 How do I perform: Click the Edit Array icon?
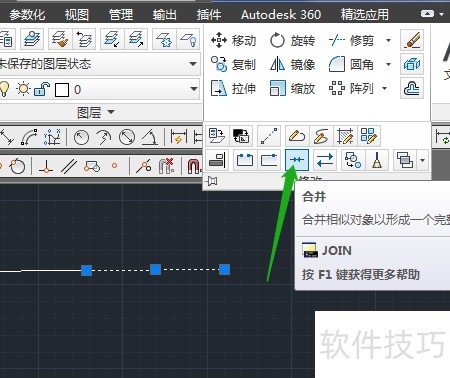pos(369,136)
